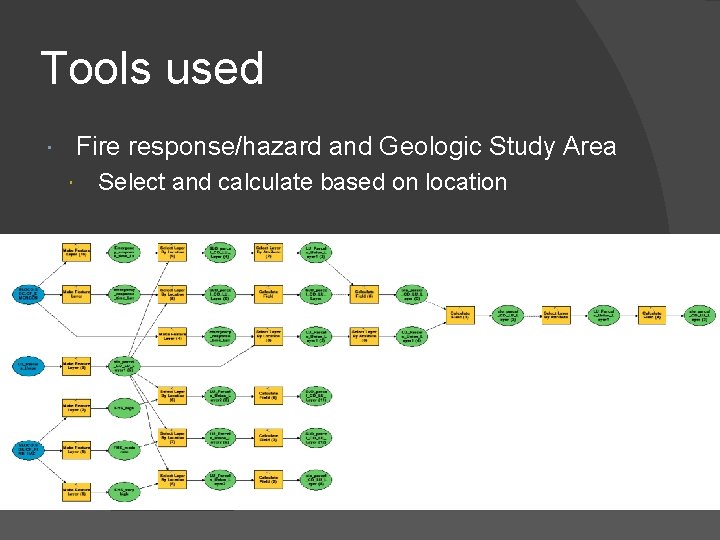Click the 'Select Layer By Attribute' box in the right-hand chain
Screen dimensions: 720x540
coord(556,315)
